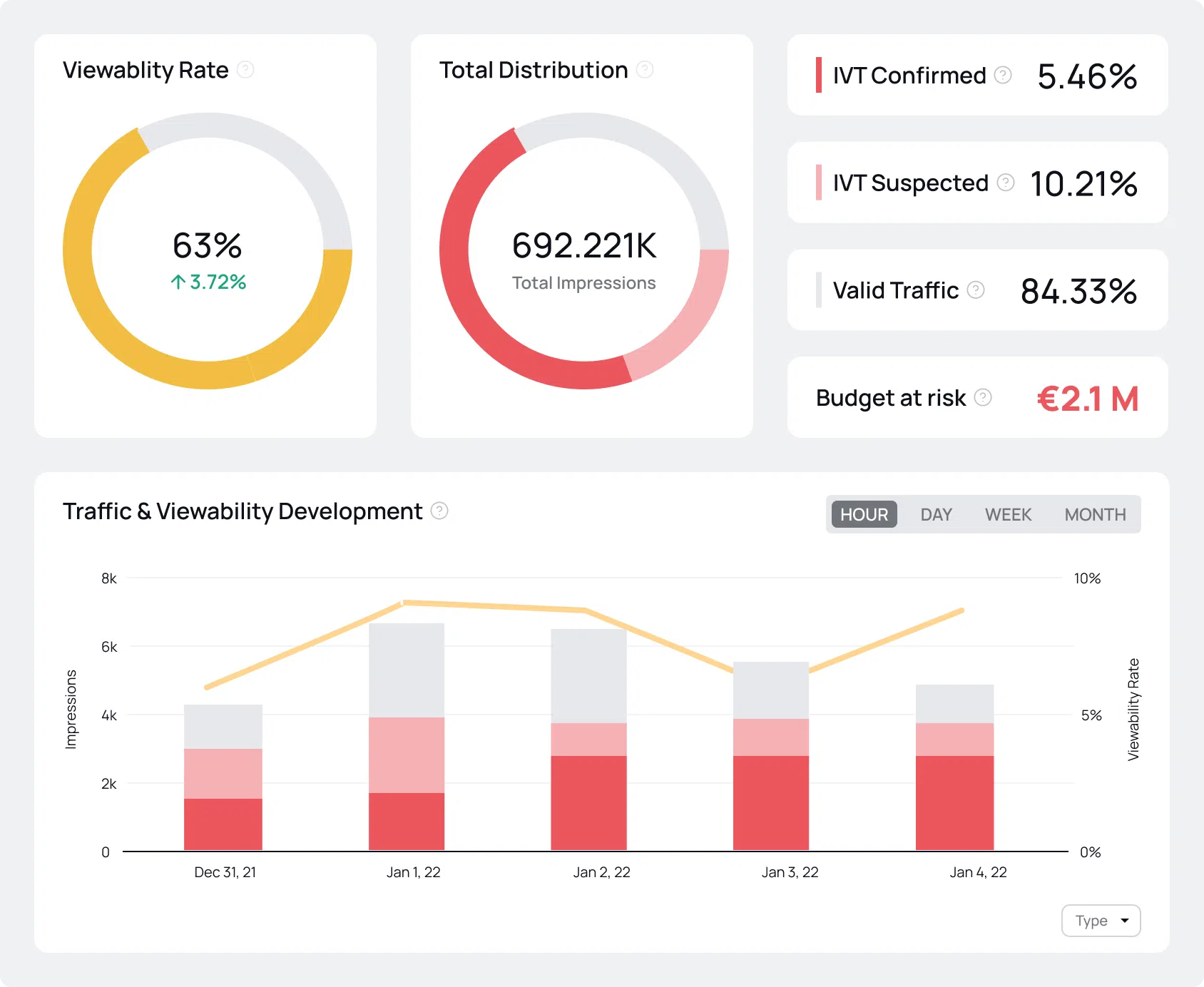Select the HOUR interval toggle
Screen dimensions: 1204x987
click(864, 514)
